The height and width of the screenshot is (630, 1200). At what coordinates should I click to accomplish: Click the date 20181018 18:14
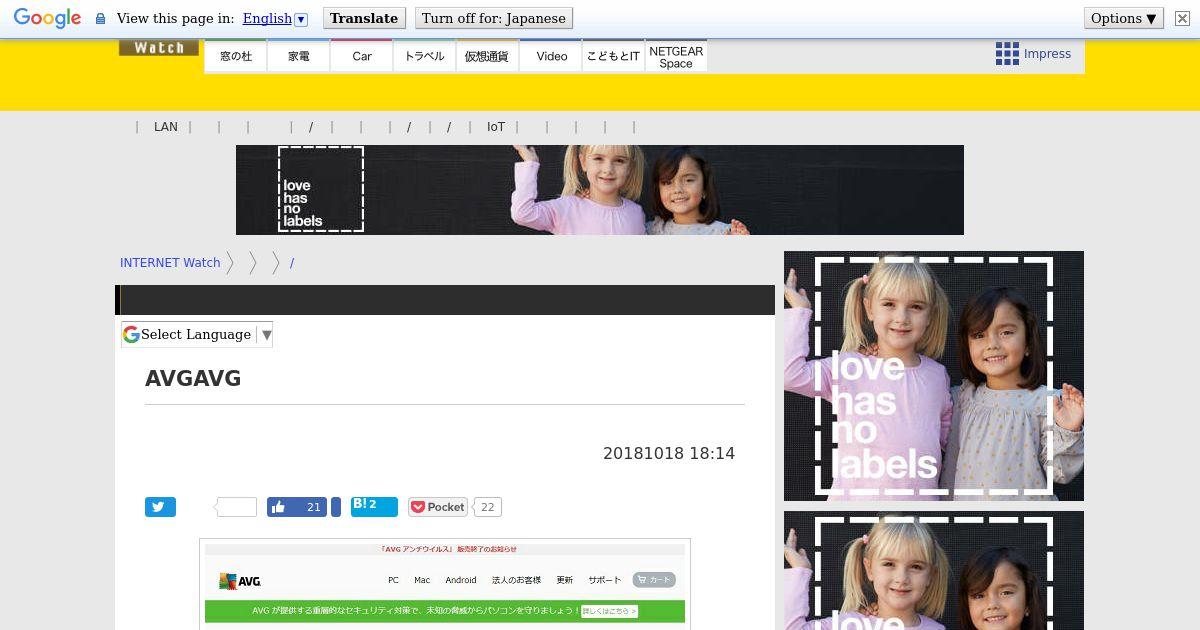click(669, 453)
